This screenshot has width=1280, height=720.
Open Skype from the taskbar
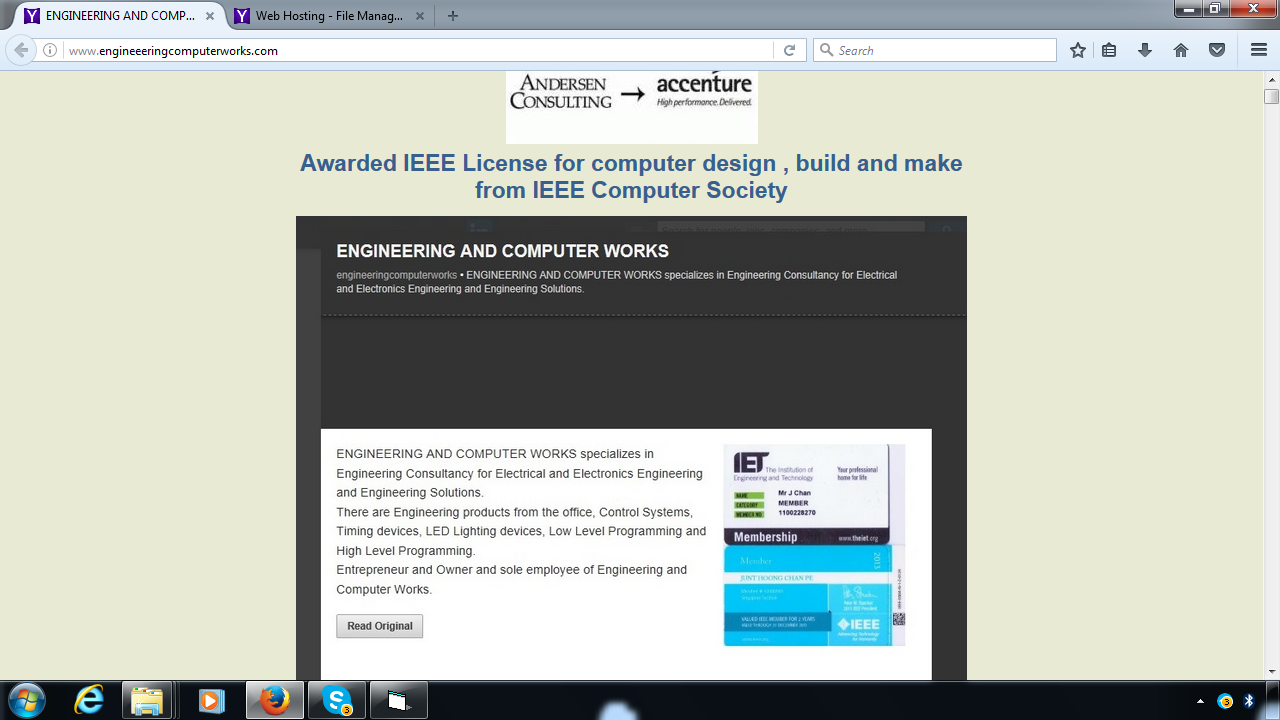[337, 700]
